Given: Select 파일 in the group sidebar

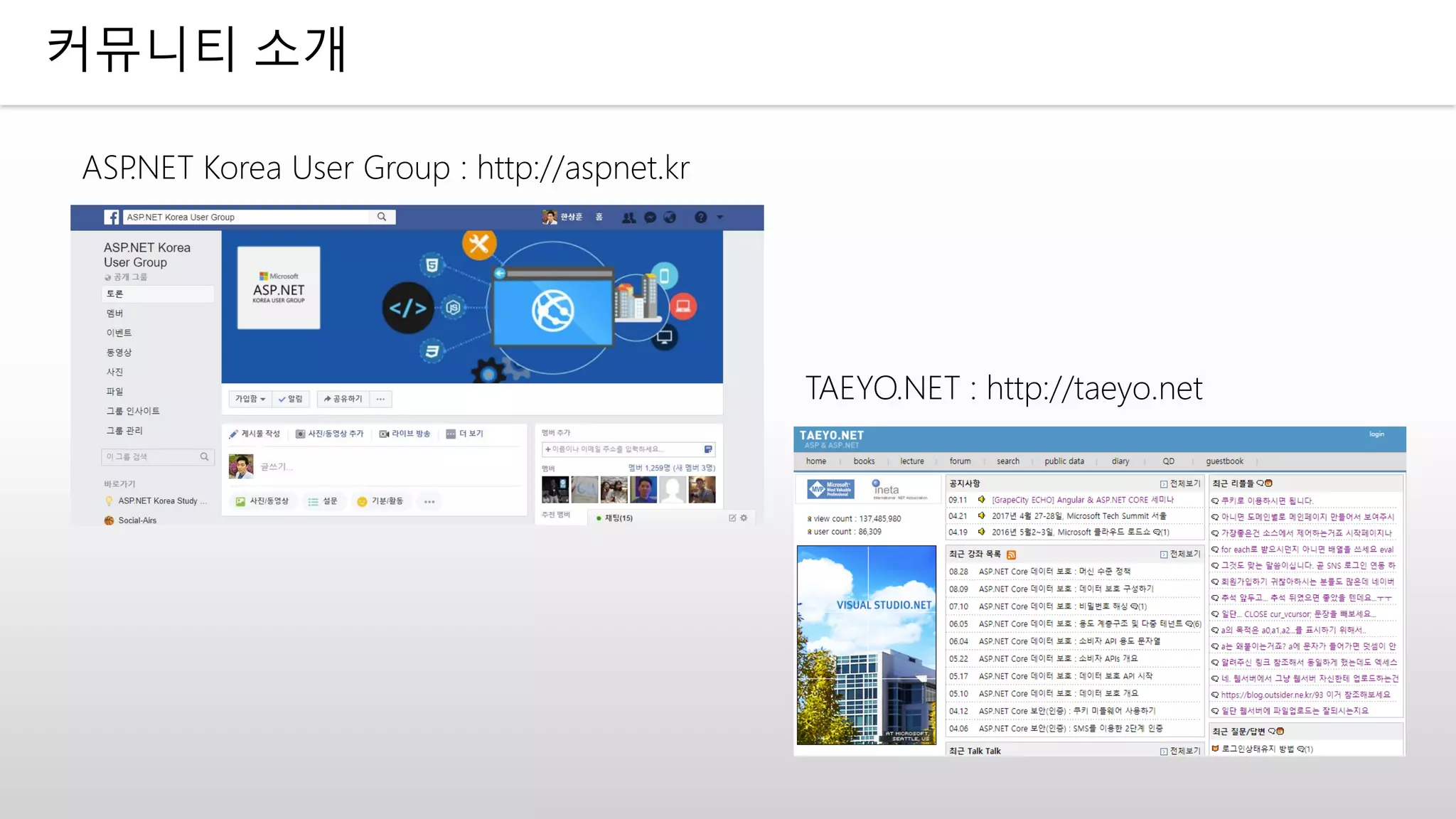Looking at the screenshot, I should pyautogui.click(x=115, y=392).
